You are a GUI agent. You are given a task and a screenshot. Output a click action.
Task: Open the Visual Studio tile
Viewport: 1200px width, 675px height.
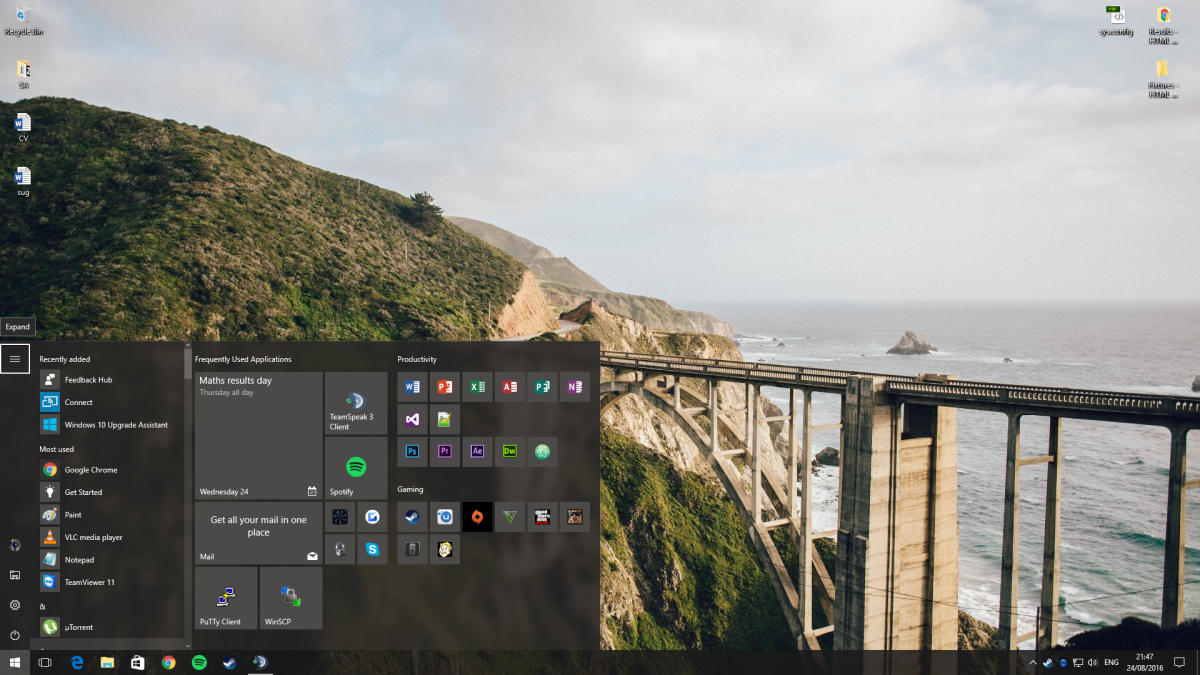[x=413, y=419]
